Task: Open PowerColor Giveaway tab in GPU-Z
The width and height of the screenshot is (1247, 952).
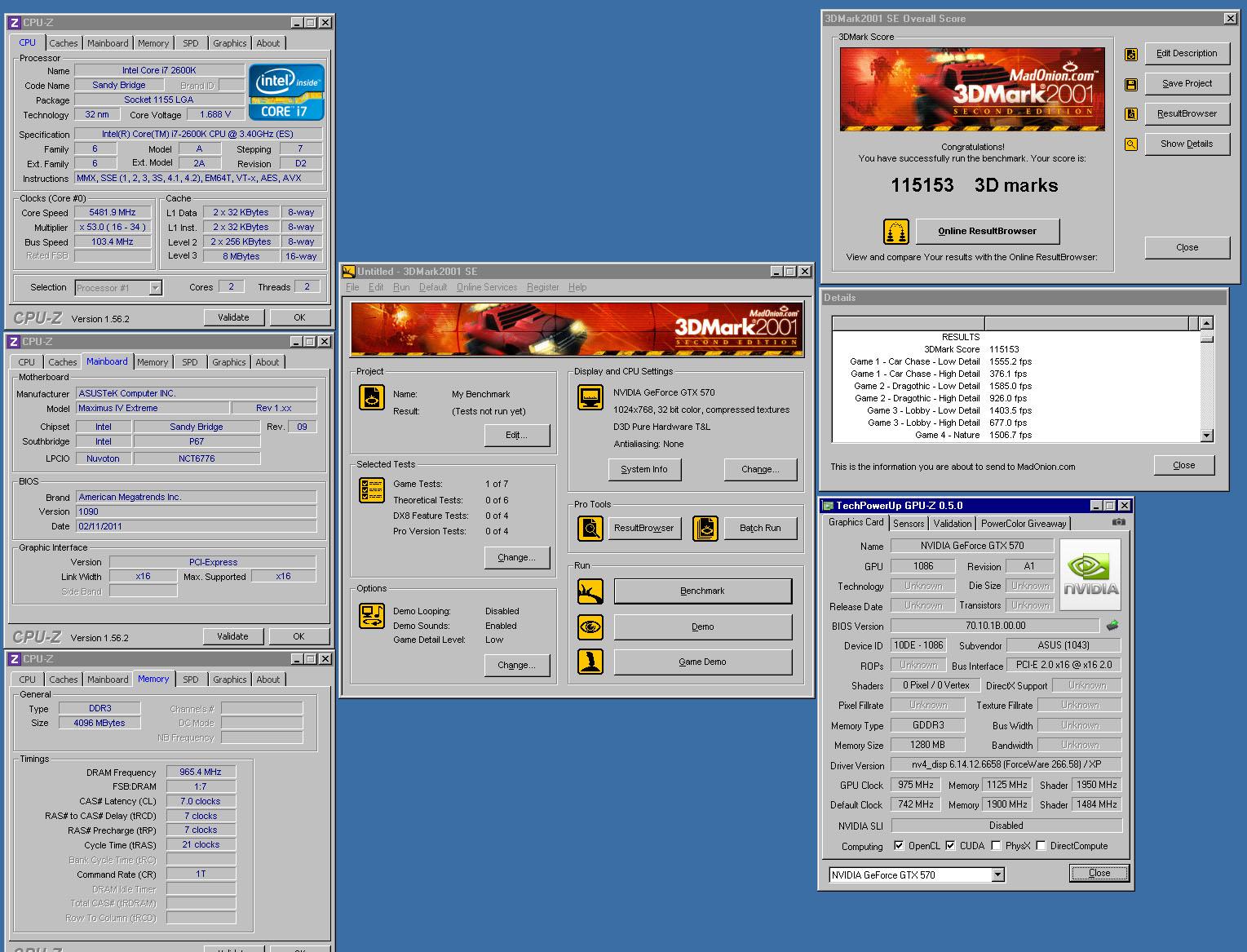Action: [1024, 524]
